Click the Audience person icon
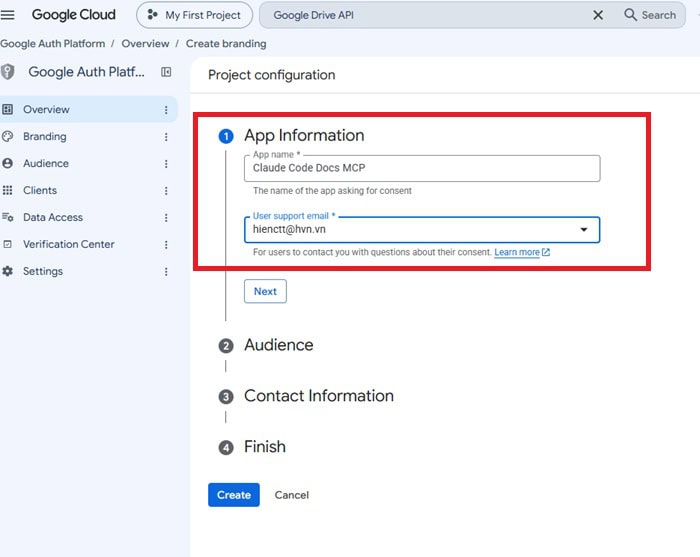This screenshot has width=700, height=557. point(8,163)
